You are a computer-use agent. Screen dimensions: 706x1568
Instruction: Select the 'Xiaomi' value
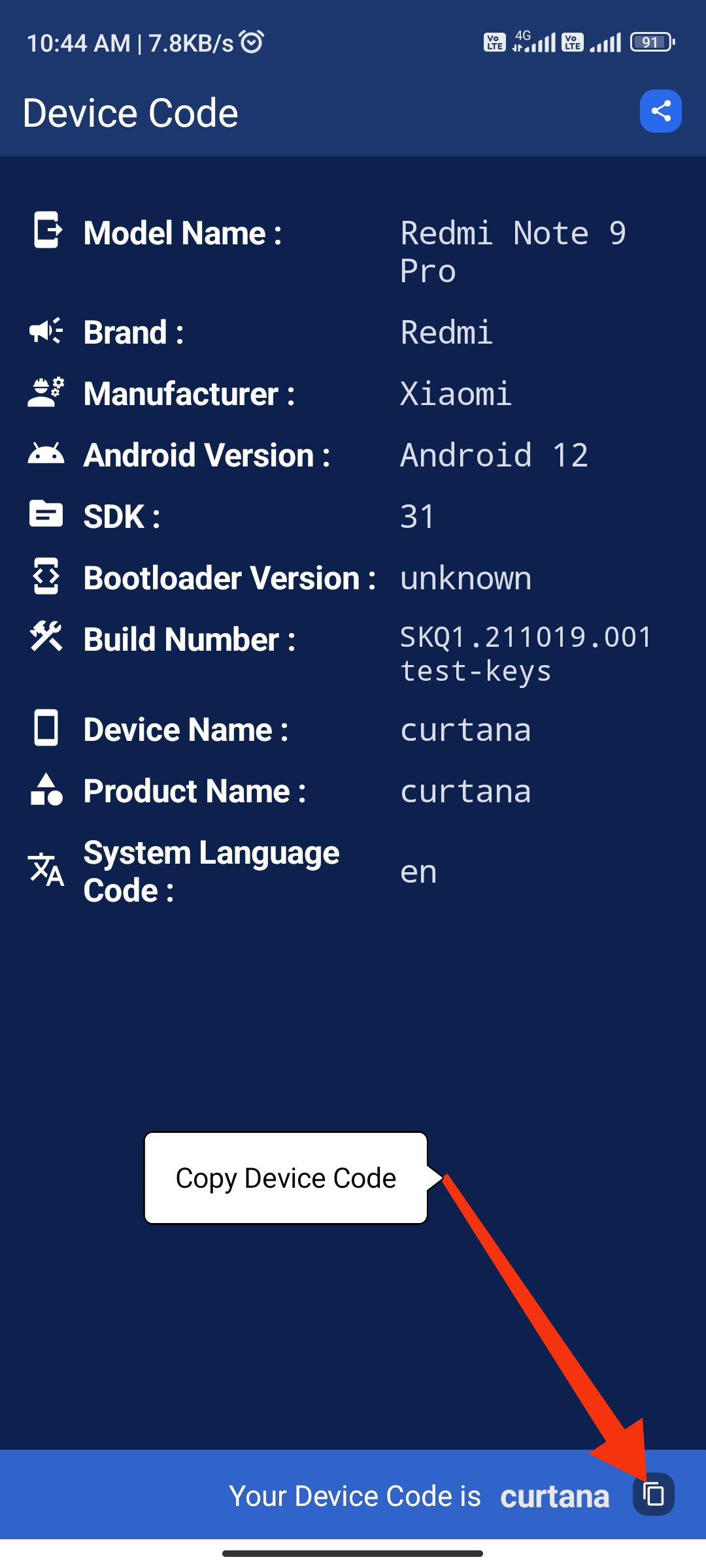[x=456, y=393]
